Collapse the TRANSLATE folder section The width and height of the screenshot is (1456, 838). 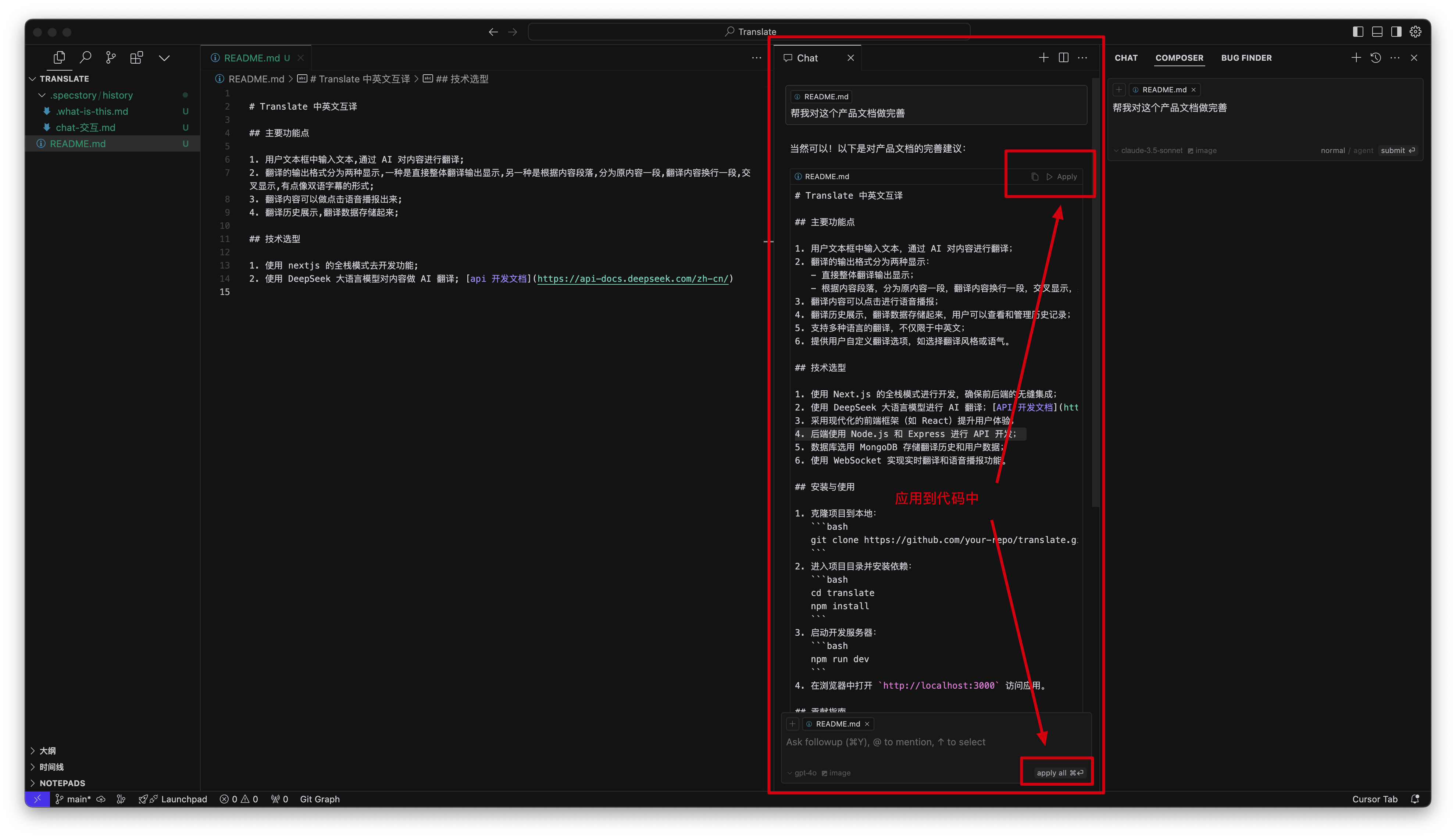[x=33, y=78]
